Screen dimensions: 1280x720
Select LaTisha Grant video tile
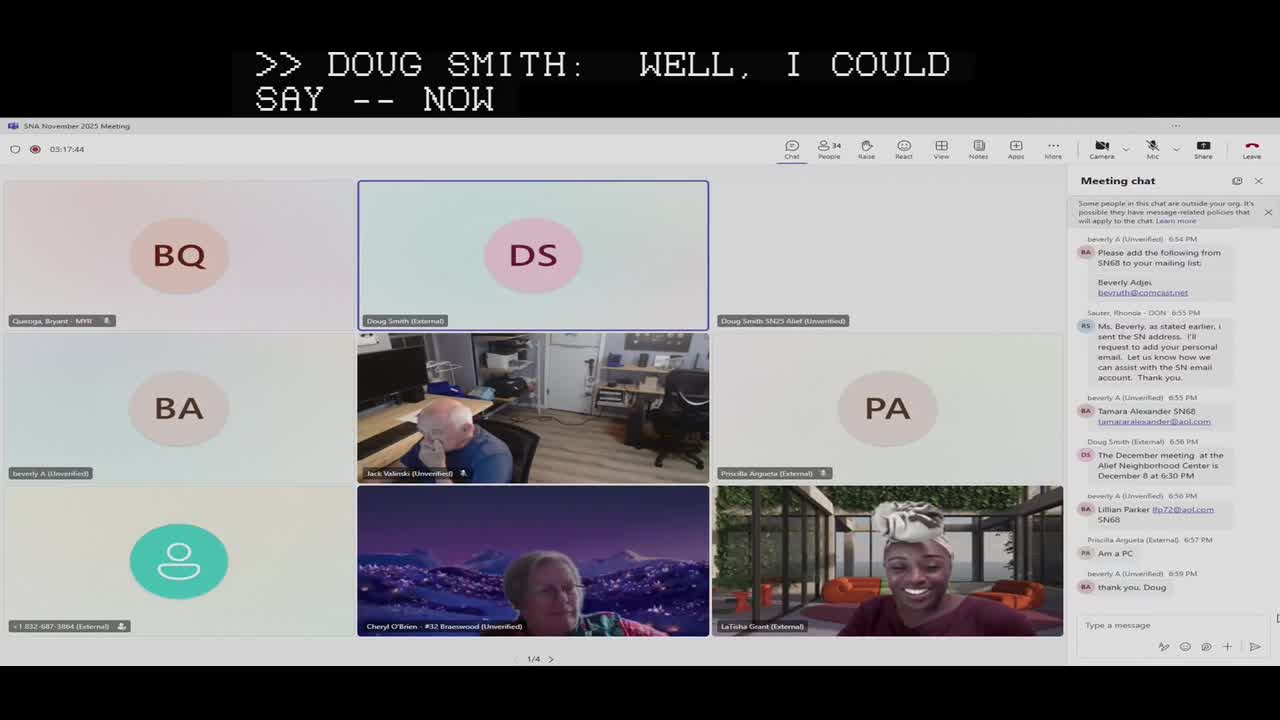[x=887, y=561]
